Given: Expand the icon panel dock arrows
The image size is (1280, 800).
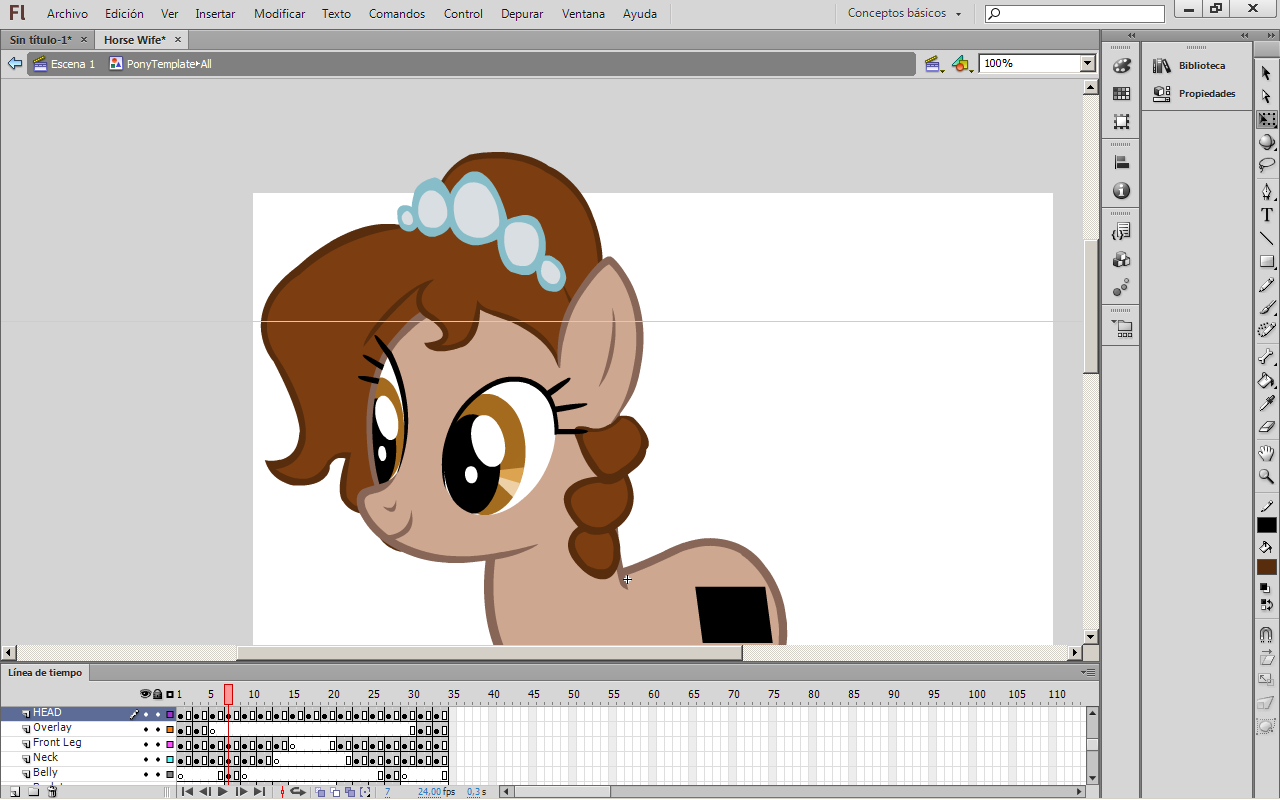Looking at the screenshot, I should (1132, 35).
